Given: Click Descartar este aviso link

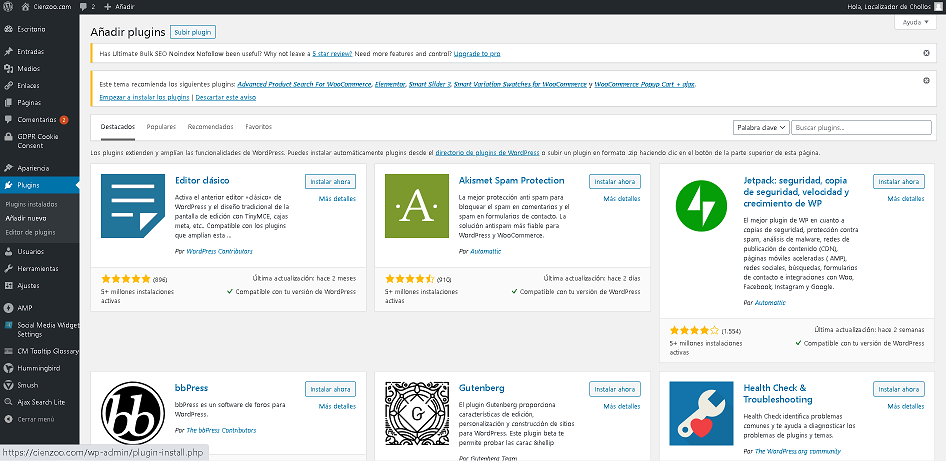Looking at the screenshot, I should pos(226,97).
